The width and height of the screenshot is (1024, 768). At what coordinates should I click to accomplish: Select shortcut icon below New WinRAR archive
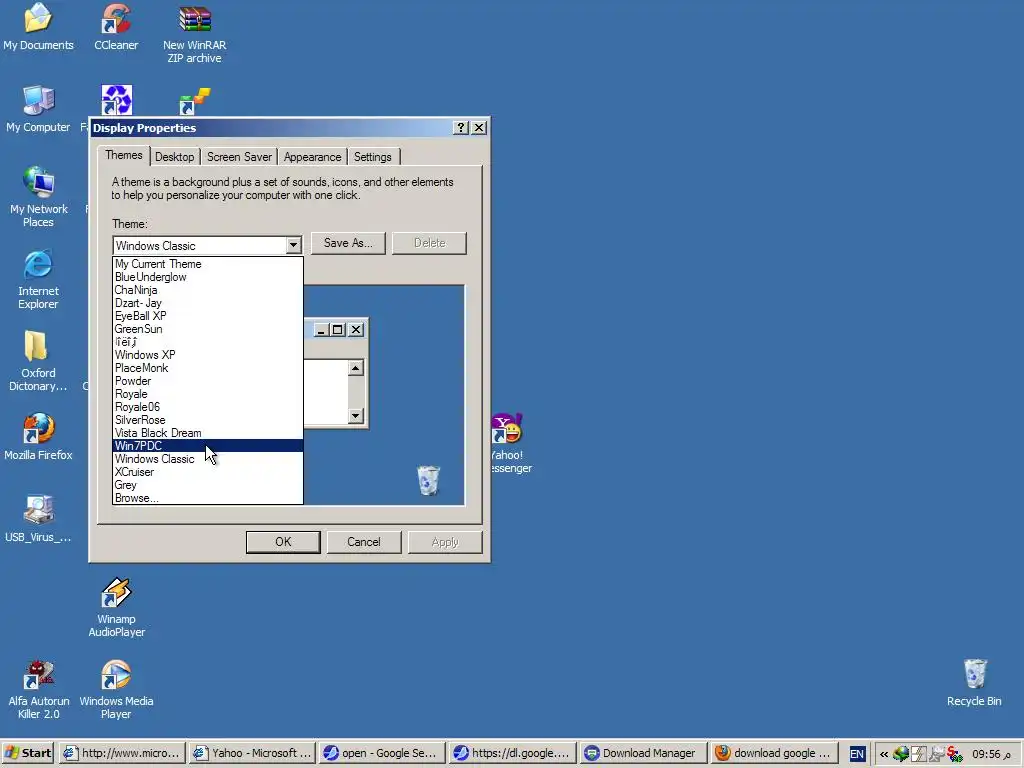click(195, 101)
